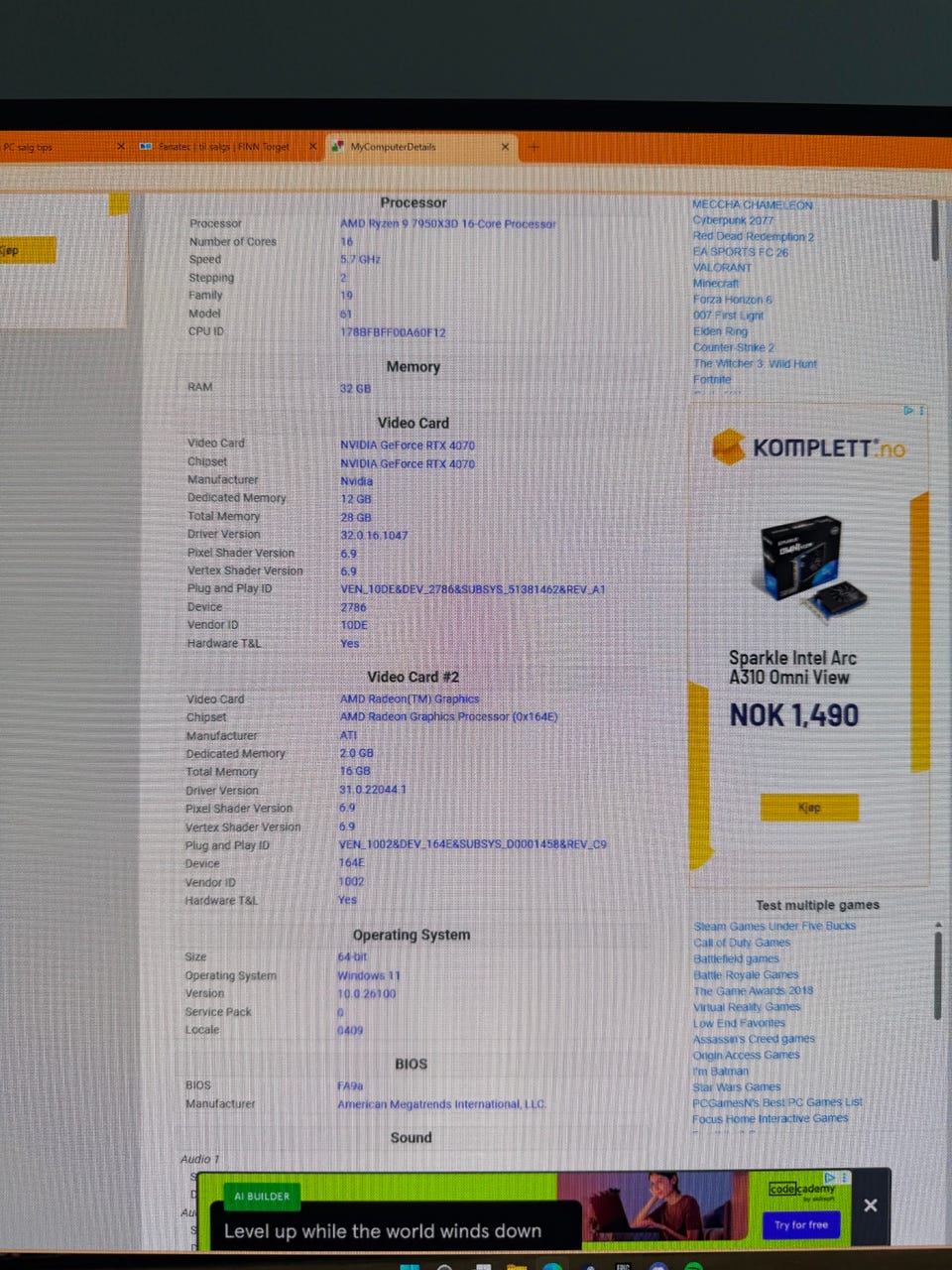
Task: Select the MyComputerDetails tab
Action: click(420, 147)
